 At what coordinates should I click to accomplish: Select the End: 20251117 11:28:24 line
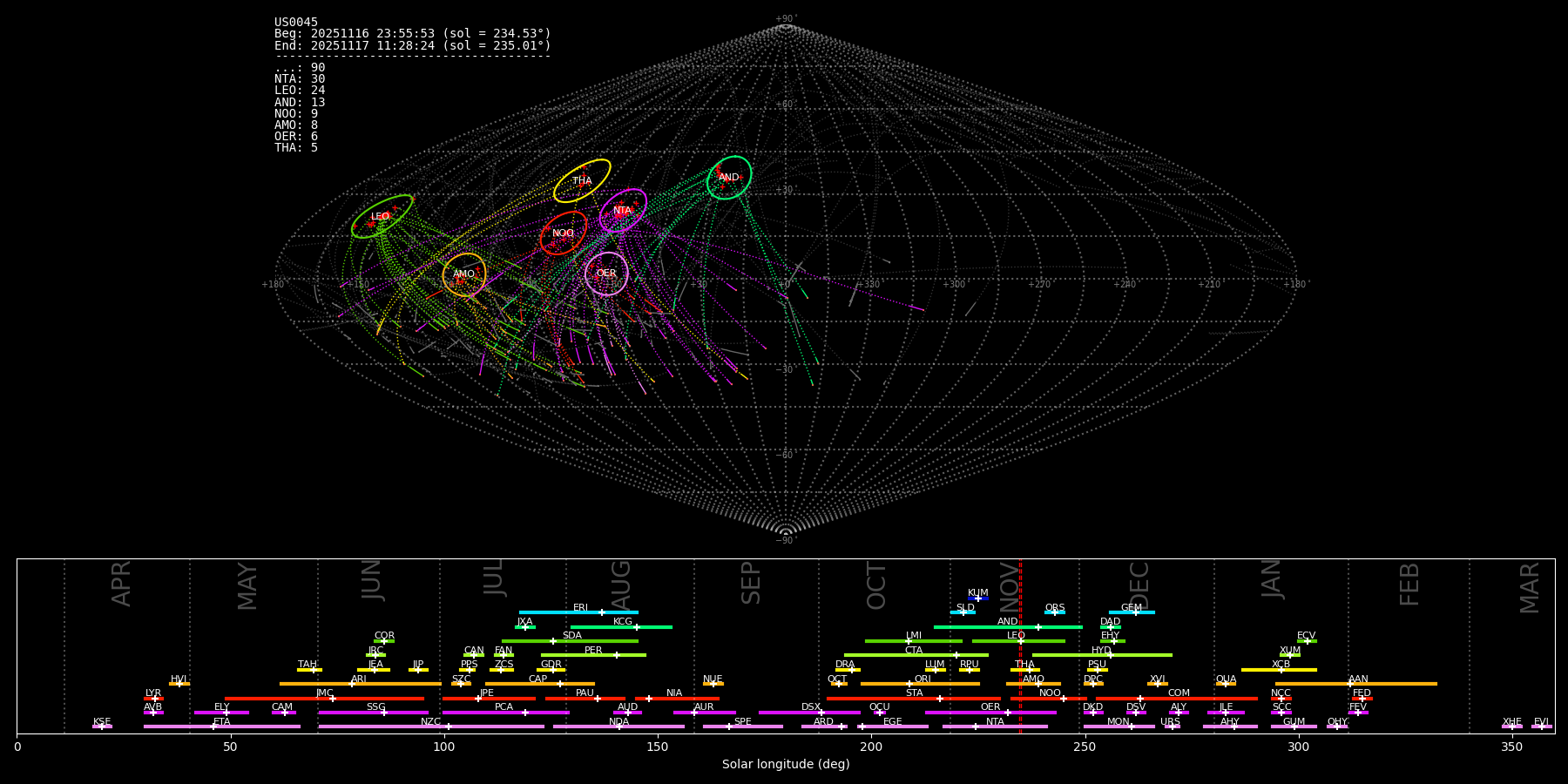pos(413,45)
